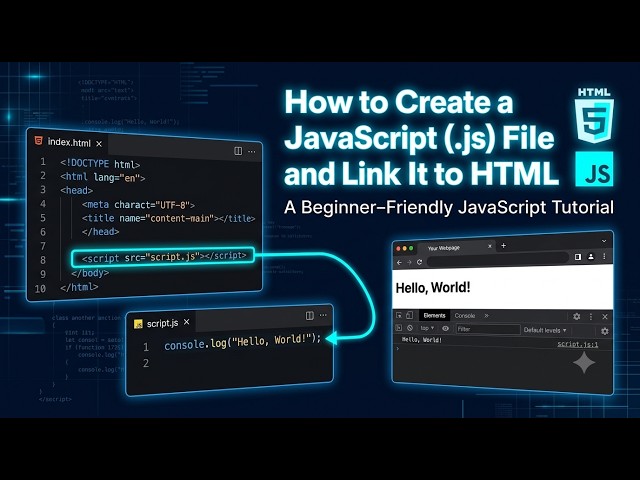Reload the page in the browser
Viewport: 640px width, 480px height.
(419, 262)
